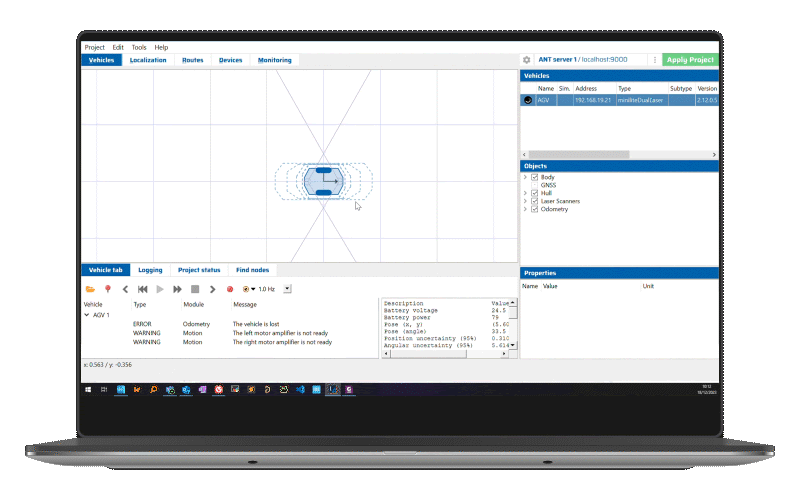Open a log file with the folder icon
The width and height of the screenshot is (800, 500).
pos(90,289)
